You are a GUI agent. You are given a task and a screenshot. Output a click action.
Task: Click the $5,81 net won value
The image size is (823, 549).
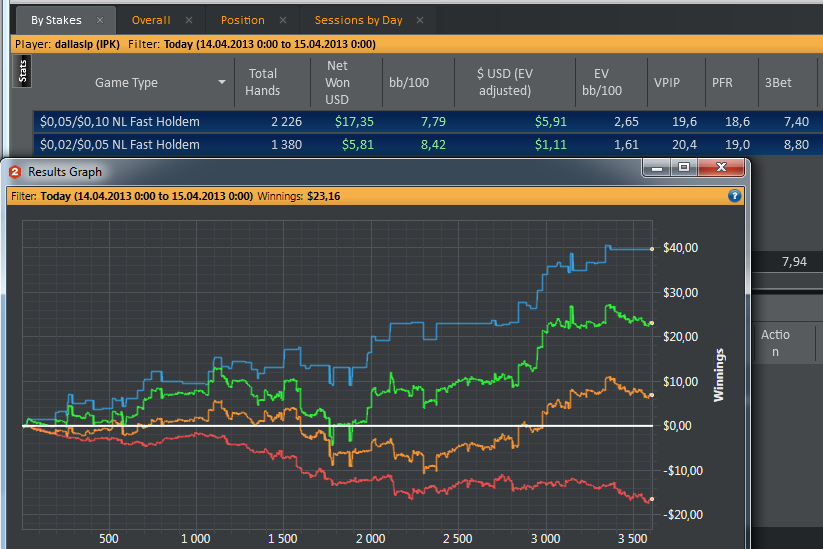pyautogui.click(x=358, y=145)
